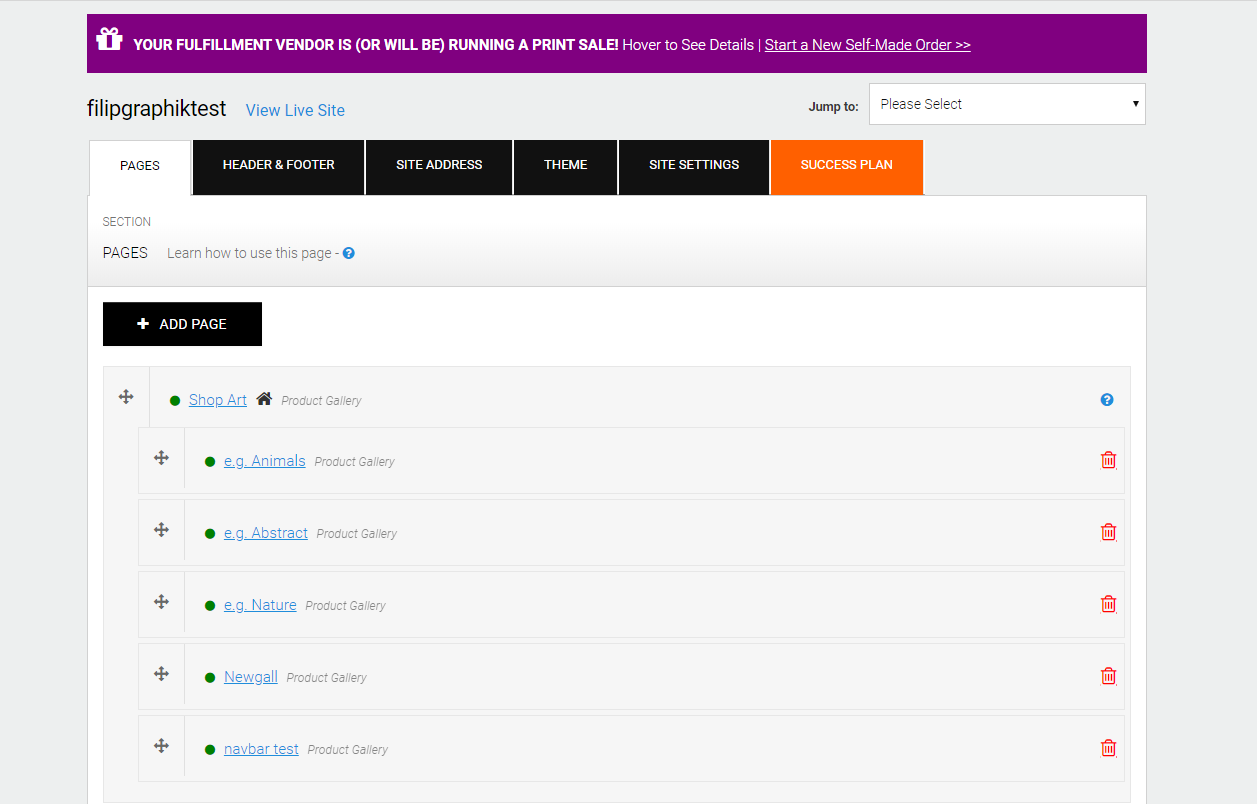1257x804 pixels.
Task: Remove the e.g. Nature page
Action: pos(1108,604)
